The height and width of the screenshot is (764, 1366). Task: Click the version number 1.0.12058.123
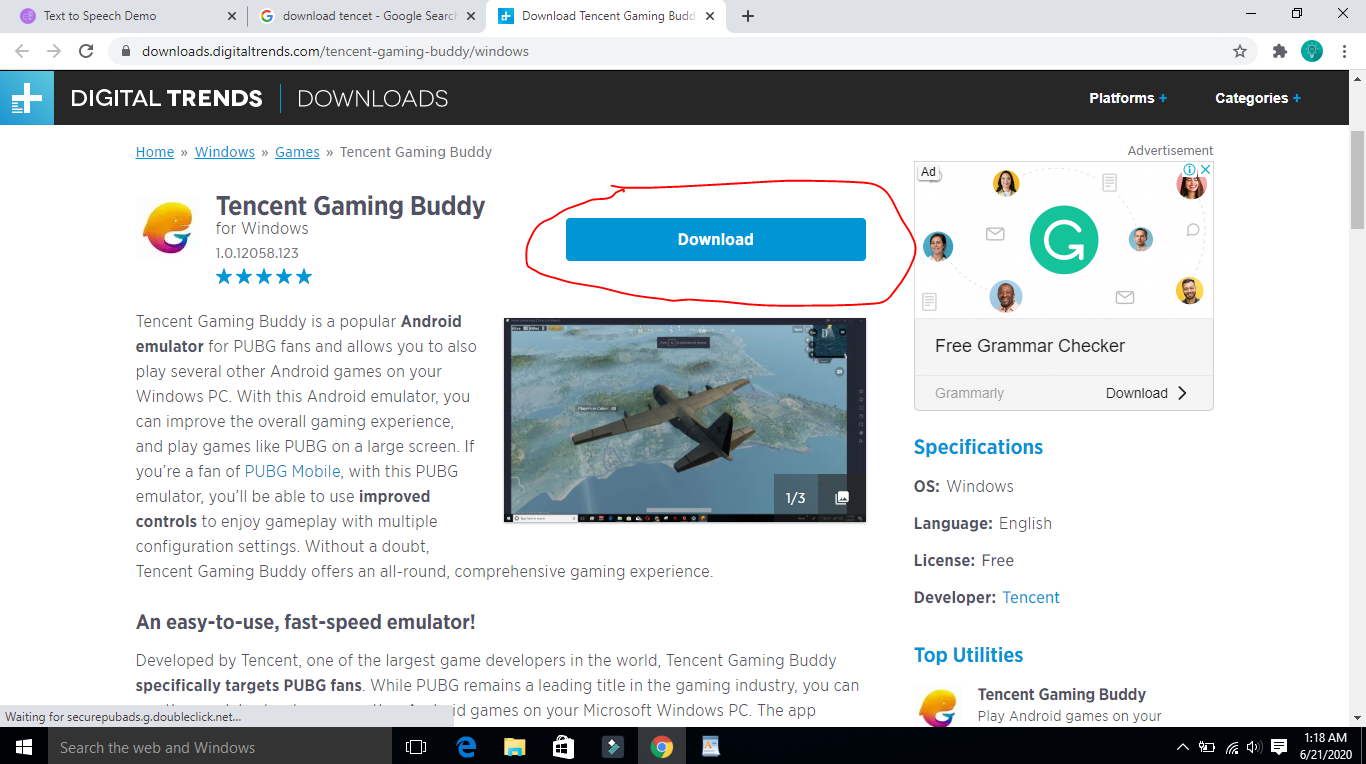coord(257,253)
